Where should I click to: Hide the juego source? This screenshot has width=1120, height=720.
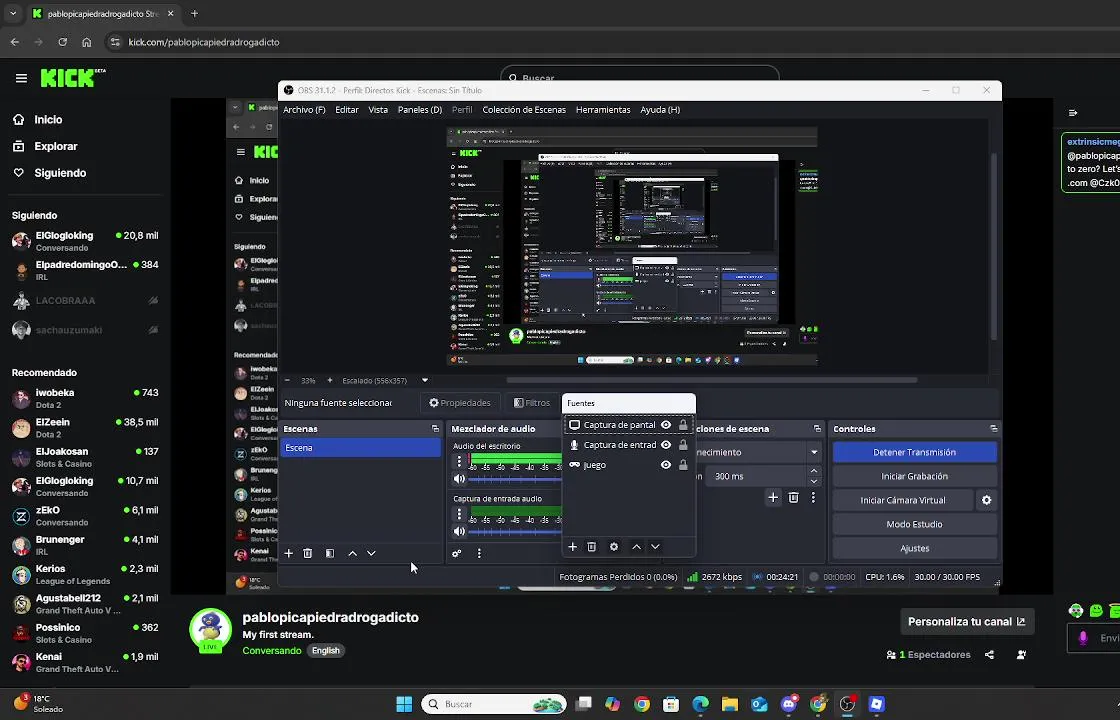[666, 465]
